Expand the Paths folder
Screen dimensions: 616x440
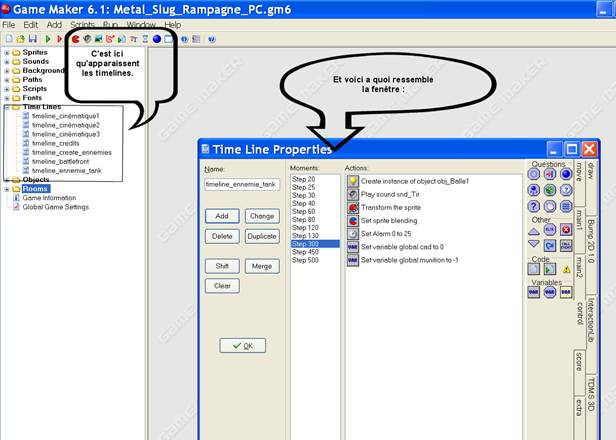tap(7, 80)
